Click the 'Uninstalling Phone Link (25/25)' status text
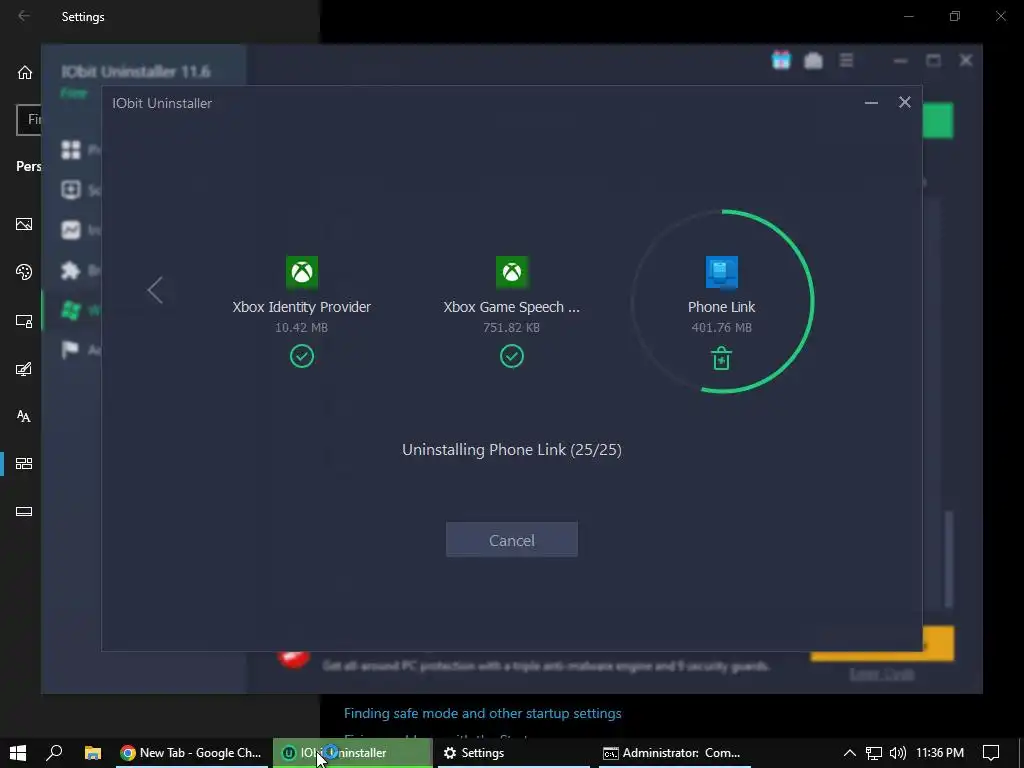Viewport: 1024px width, 768px height. (x=511, y=449)
